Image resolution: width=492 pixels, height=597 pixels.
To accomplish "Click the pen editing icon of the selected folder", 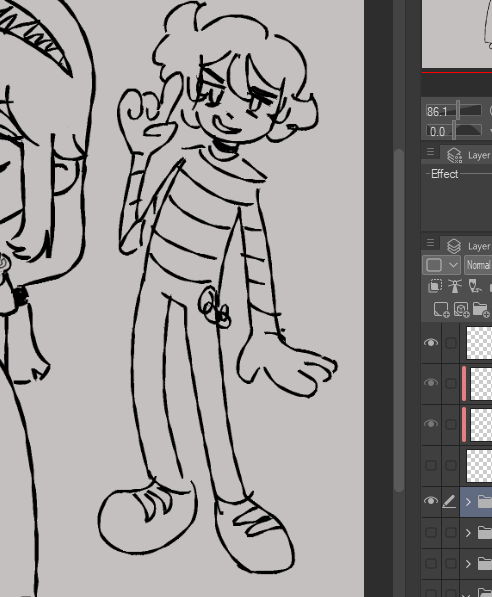I will 450,501.
